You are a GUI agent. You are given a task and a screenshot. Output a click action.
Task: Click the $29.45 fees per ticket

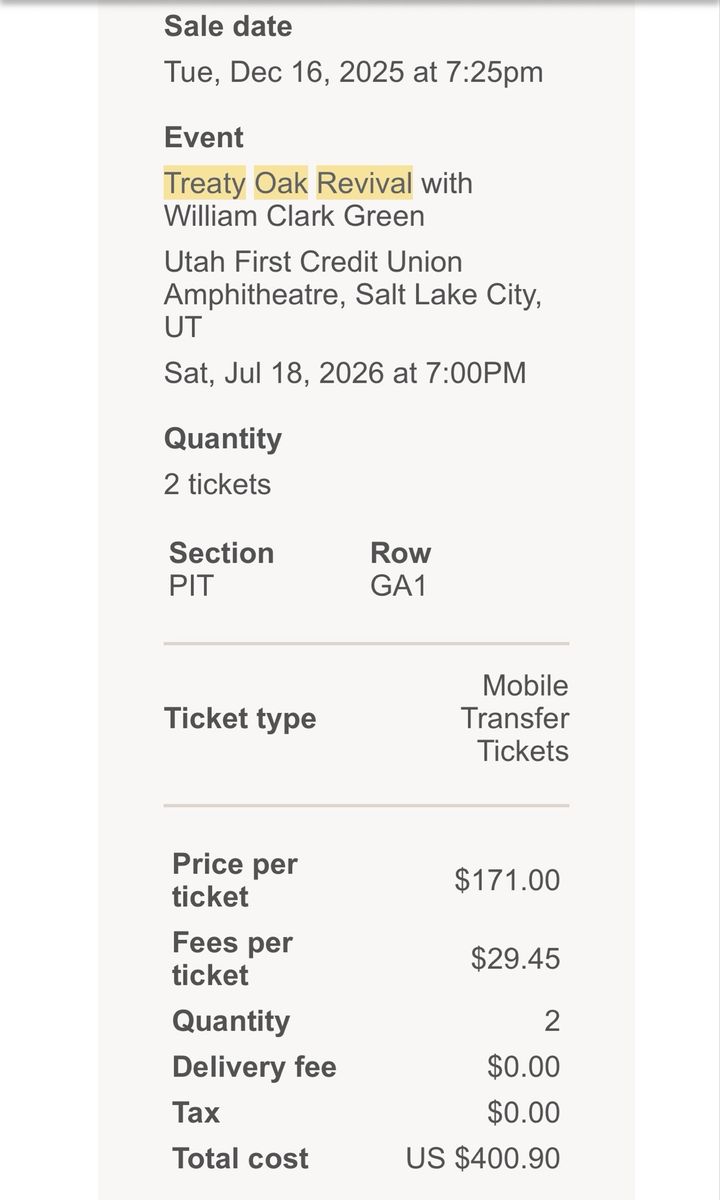pyautogui.click(x=516, y=959)
